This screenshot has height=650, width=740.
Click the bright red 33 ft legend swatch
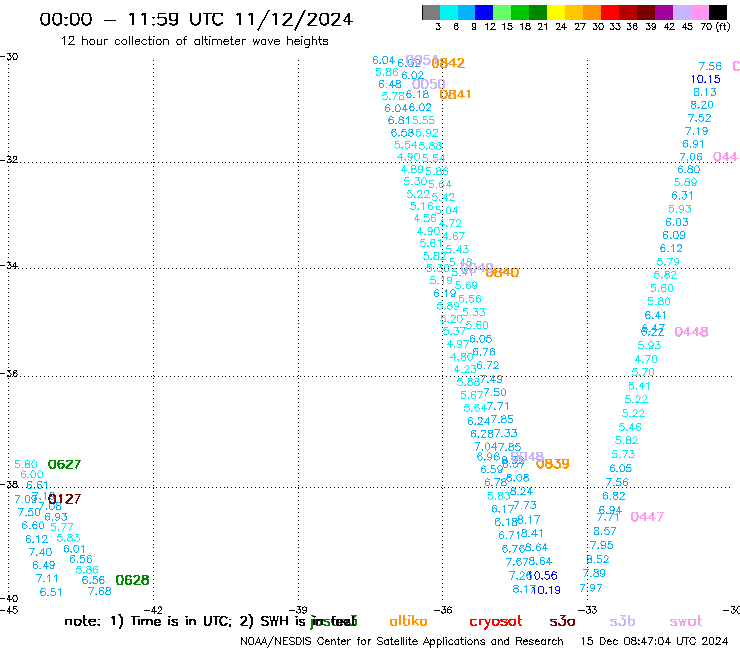pyautogui.click(x=610, y=12)
